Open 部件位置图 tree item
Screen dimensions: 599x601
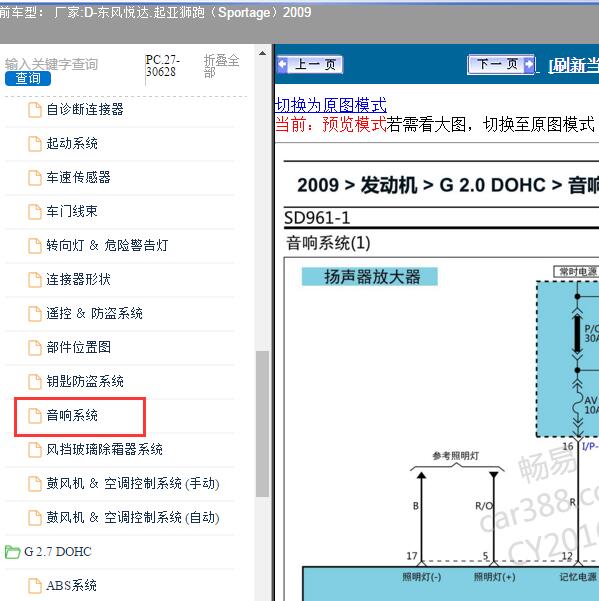click(78, 347)
